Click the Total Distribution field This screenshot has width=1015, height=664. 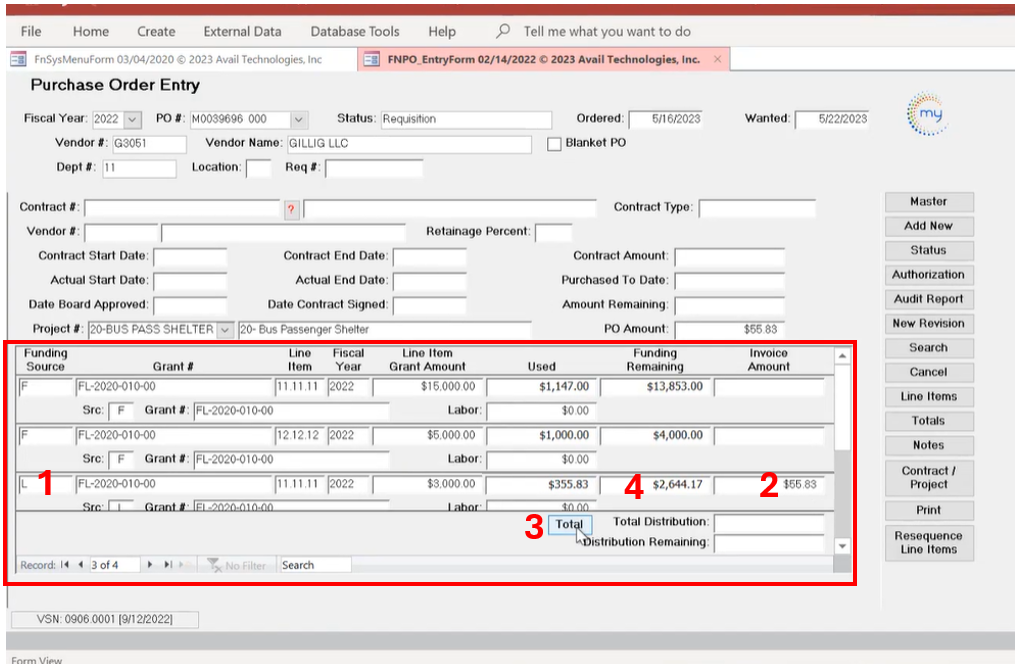click(768, 522)
